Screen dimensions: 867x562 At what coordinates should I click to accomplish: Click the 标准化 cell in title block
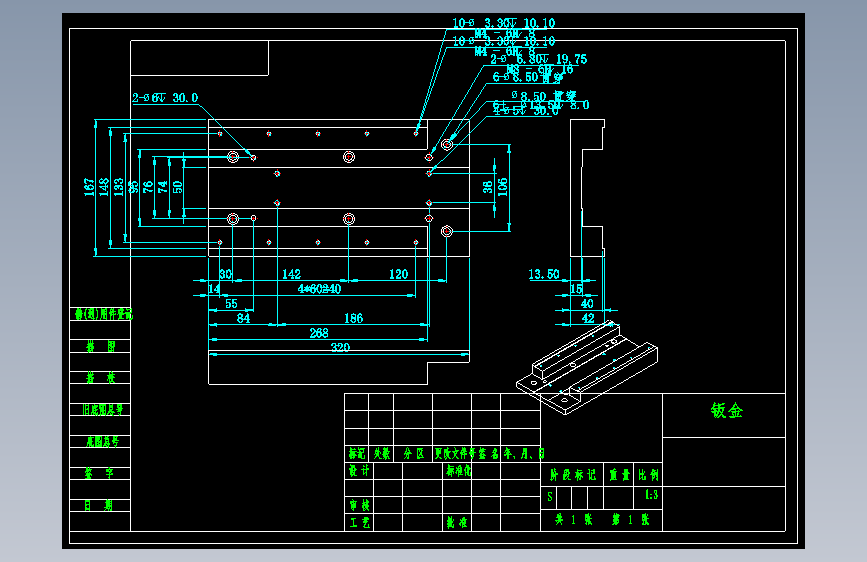point(458,471)
